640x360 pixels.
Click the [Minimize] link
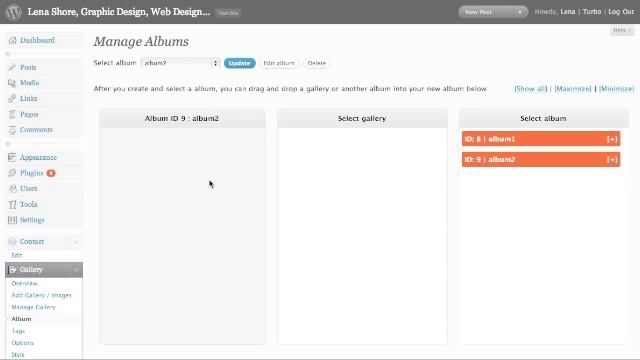click(616, 89)
